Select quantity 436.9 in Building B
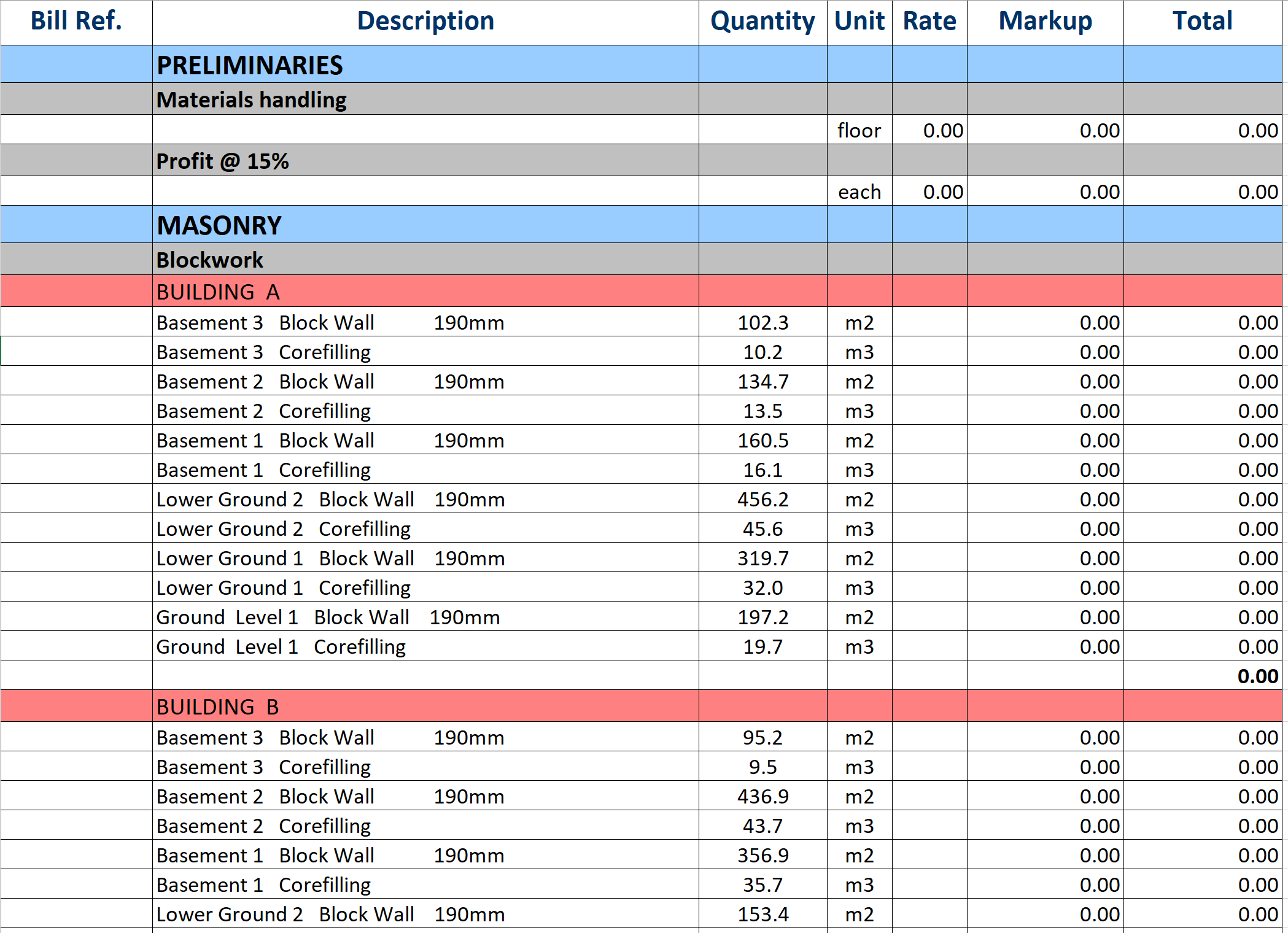This screenshot has height=933, width=1288. pos(762,796)
